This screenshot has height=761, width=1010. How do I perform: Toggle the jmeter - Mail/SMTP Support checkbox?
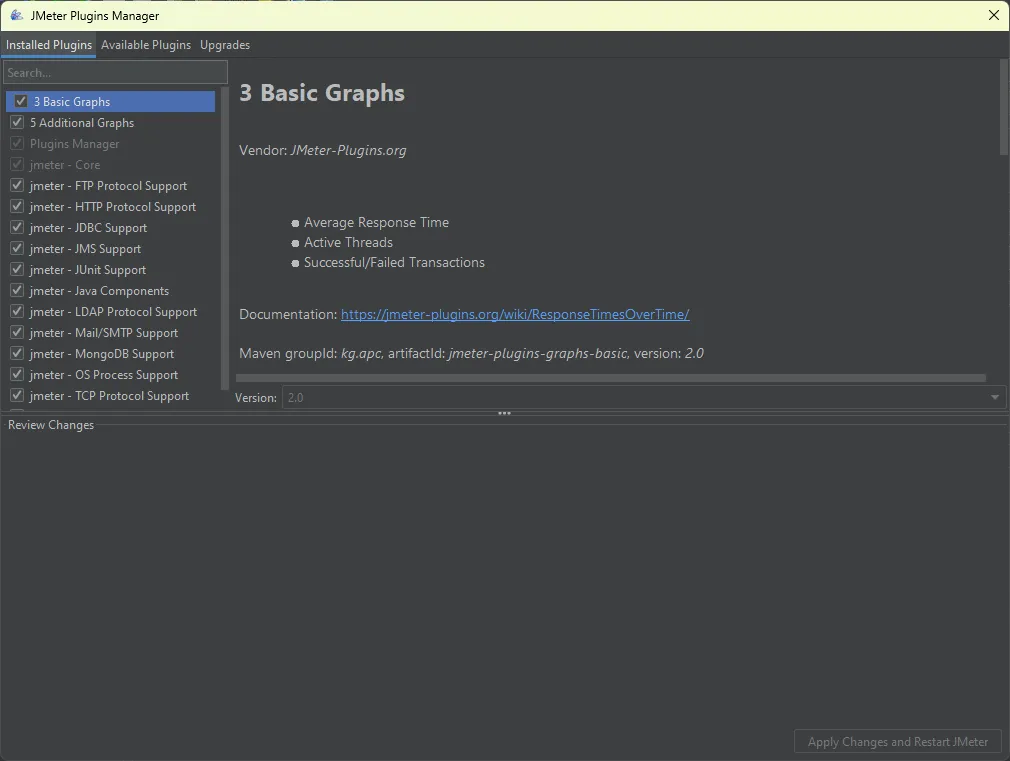point(17,332)
